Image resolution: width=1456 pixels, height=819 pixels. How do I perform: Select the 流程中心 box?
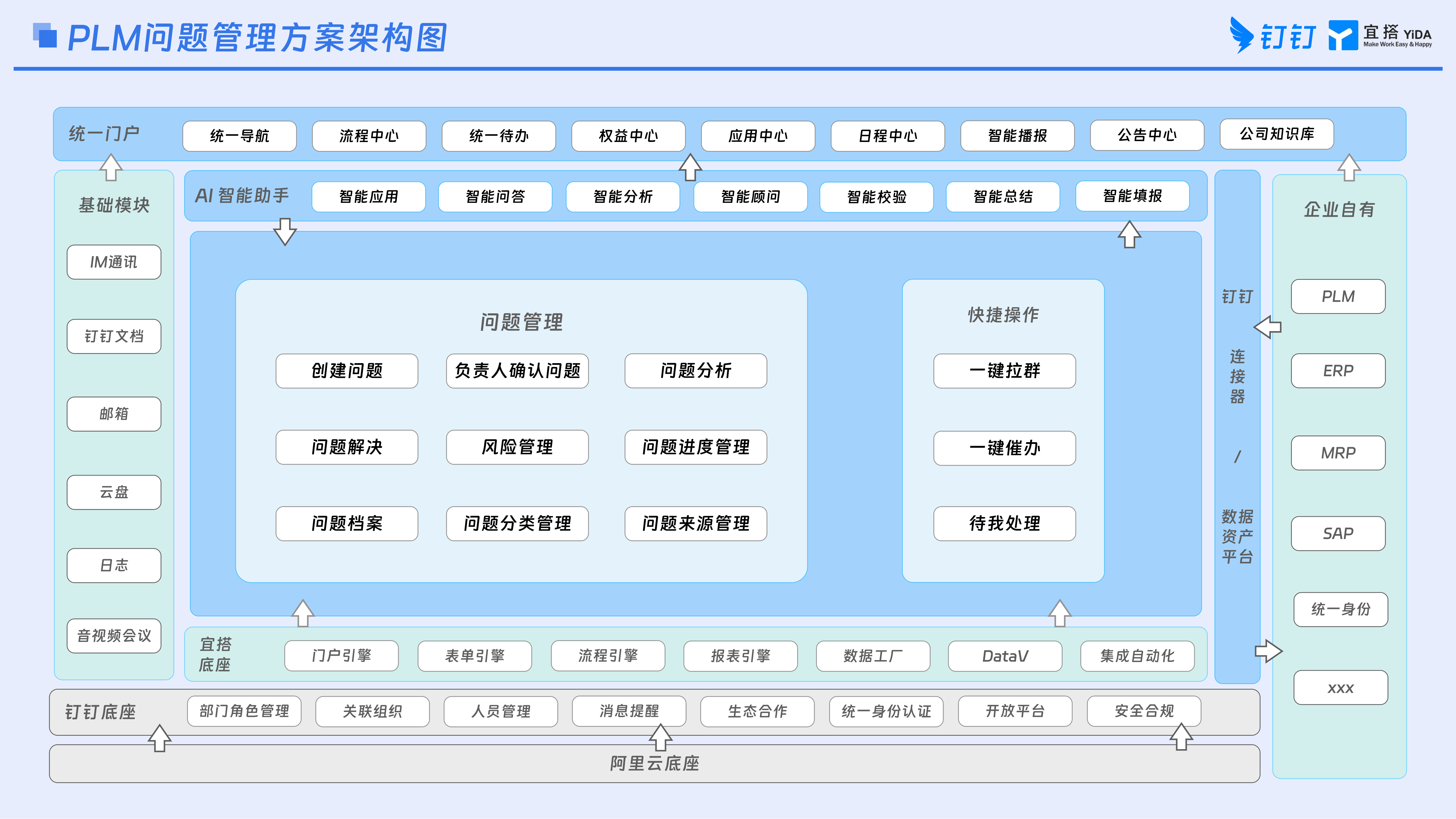click(369, 136)
